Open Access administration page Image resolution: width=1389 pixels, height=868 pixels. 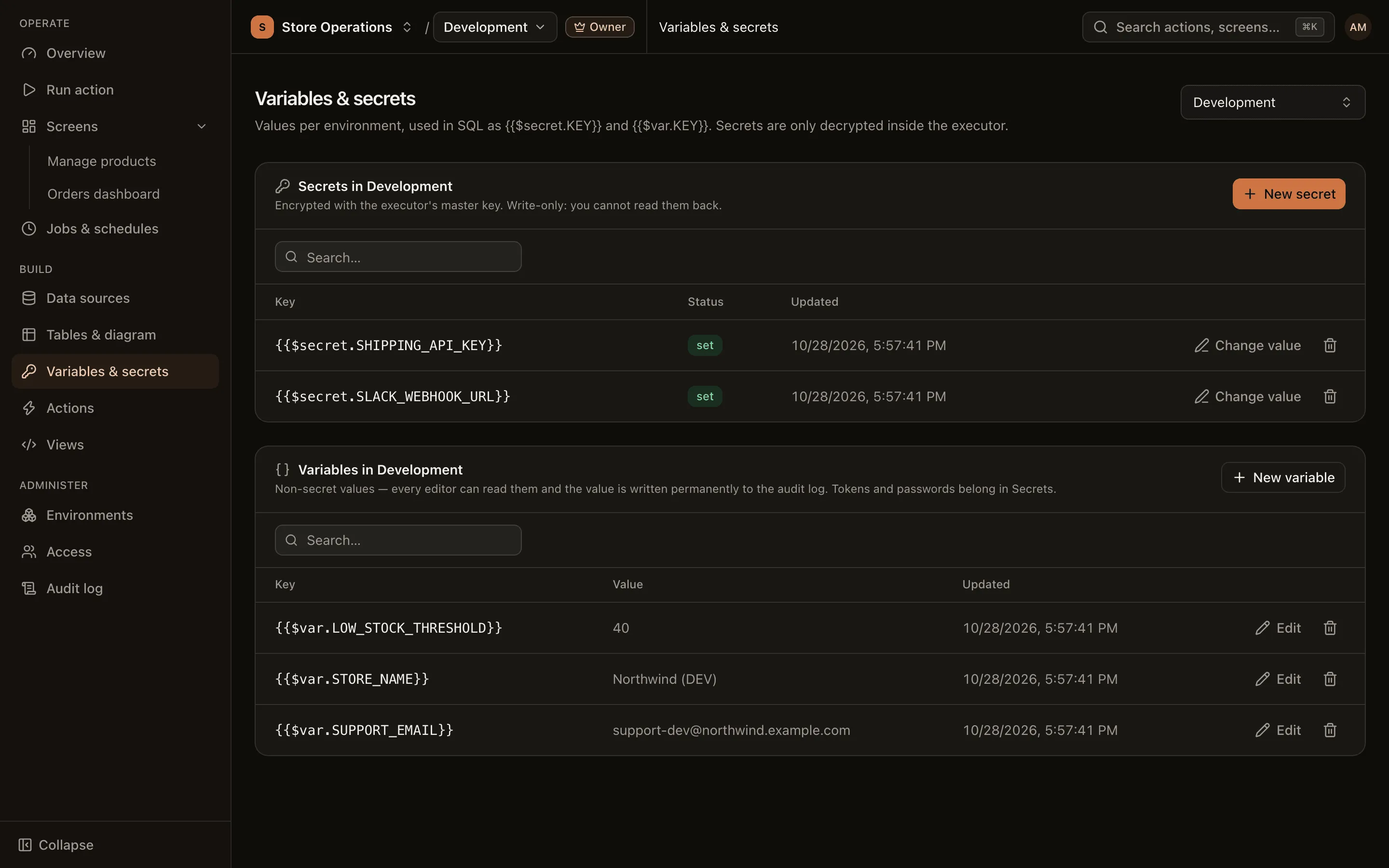point(115,552)
